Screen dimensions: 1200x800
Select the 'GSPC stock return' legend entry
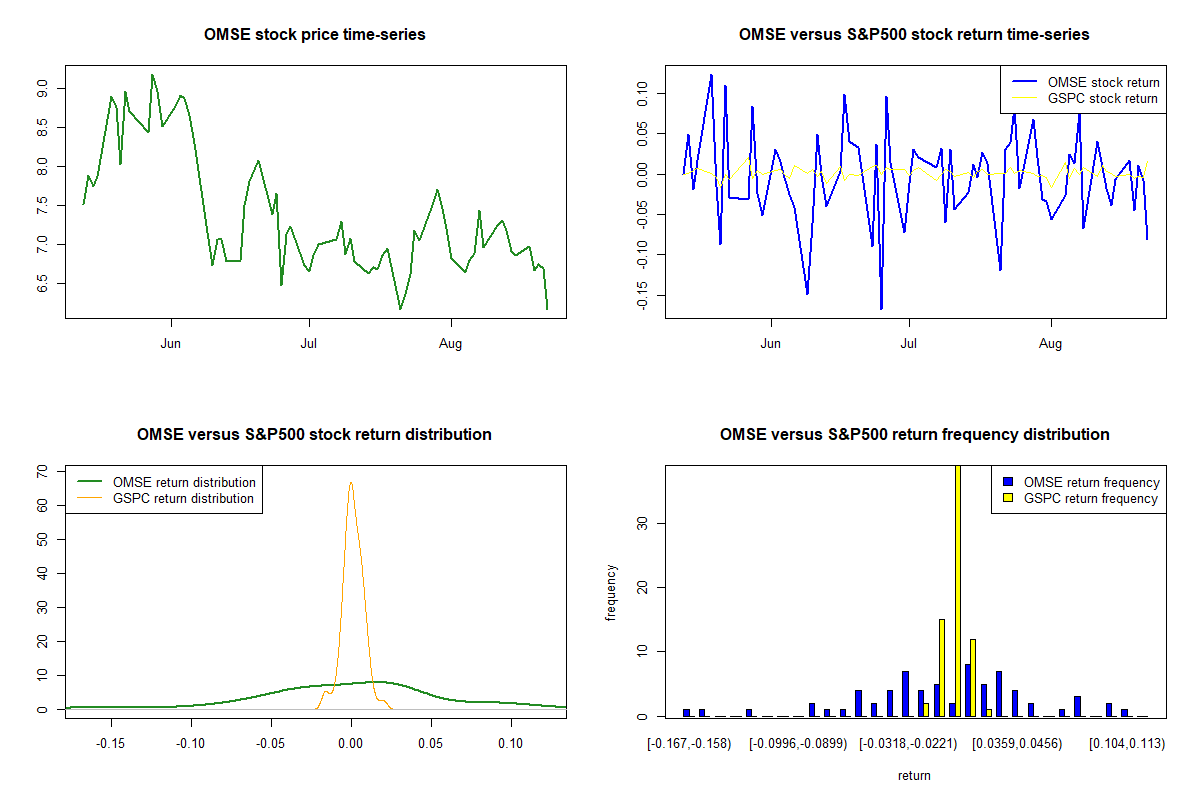1102,98
